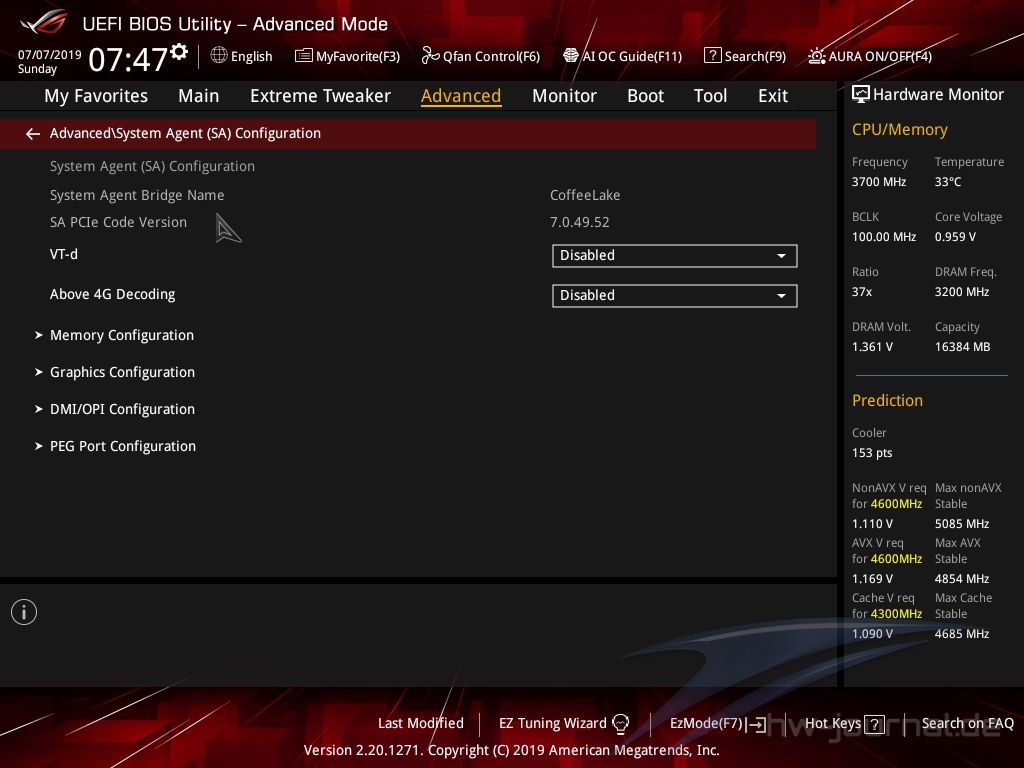Click the globe language icon
Screen dimensions: 1024x768
(x=219, y=56)
